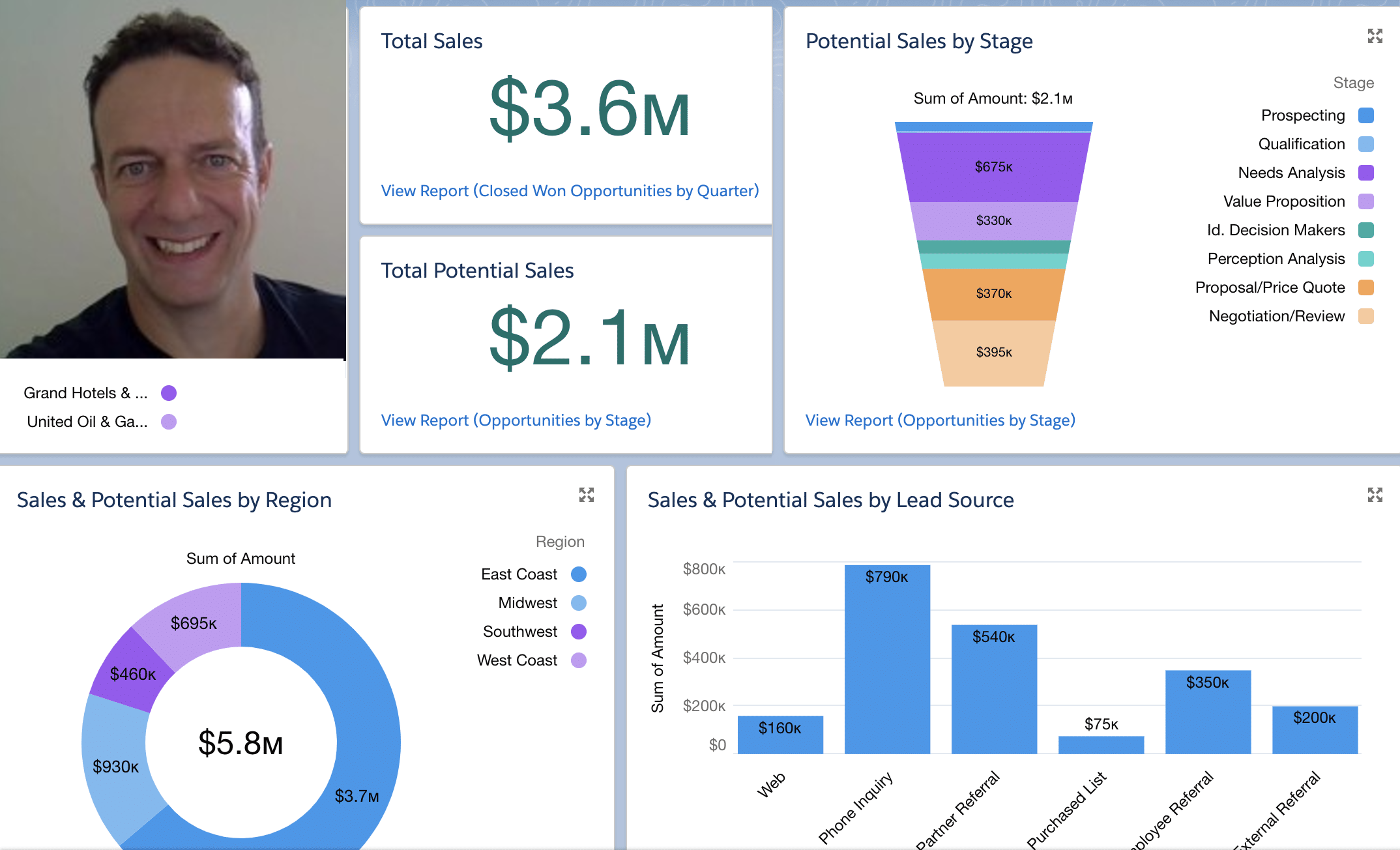1400x850 pixels.
Task: Click the Grand Hotels legend swatch
Action: click(x=169, y=393)
